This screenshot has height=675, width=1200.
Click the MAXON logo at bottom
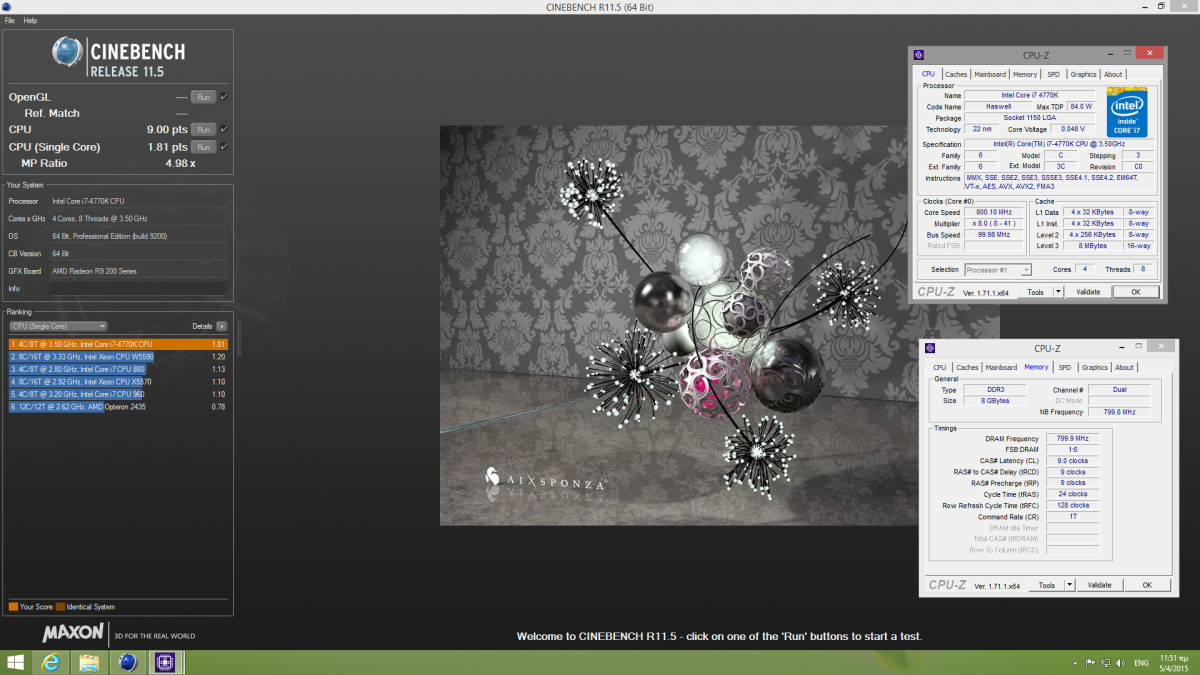click(73, 633)
